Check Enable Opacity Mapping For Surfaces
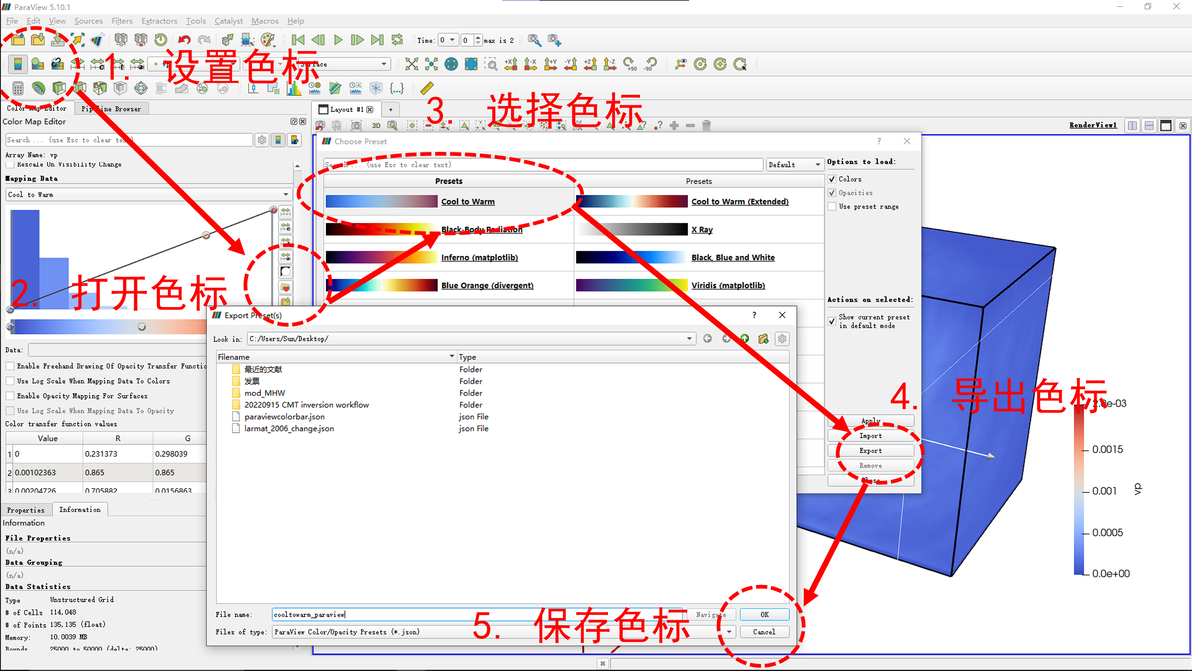The image size is (1192, 671). coord(10,396)
